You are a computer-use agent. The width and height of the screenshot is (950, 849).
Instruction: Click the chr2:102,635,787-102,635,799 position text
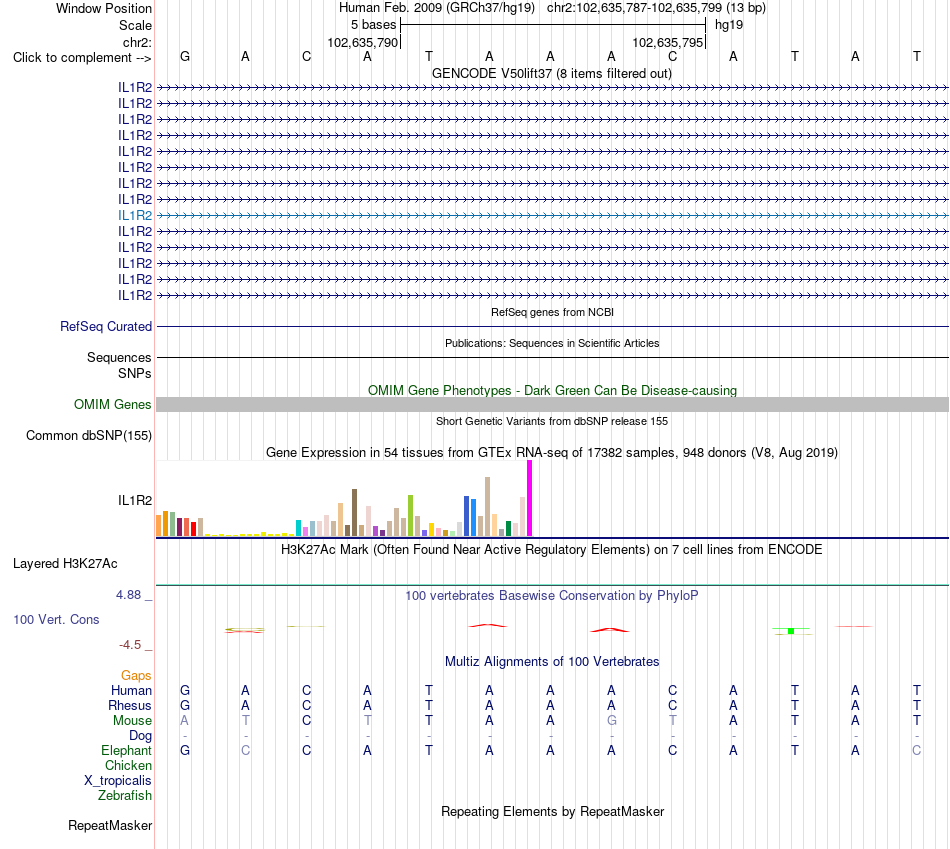(656, 8)
